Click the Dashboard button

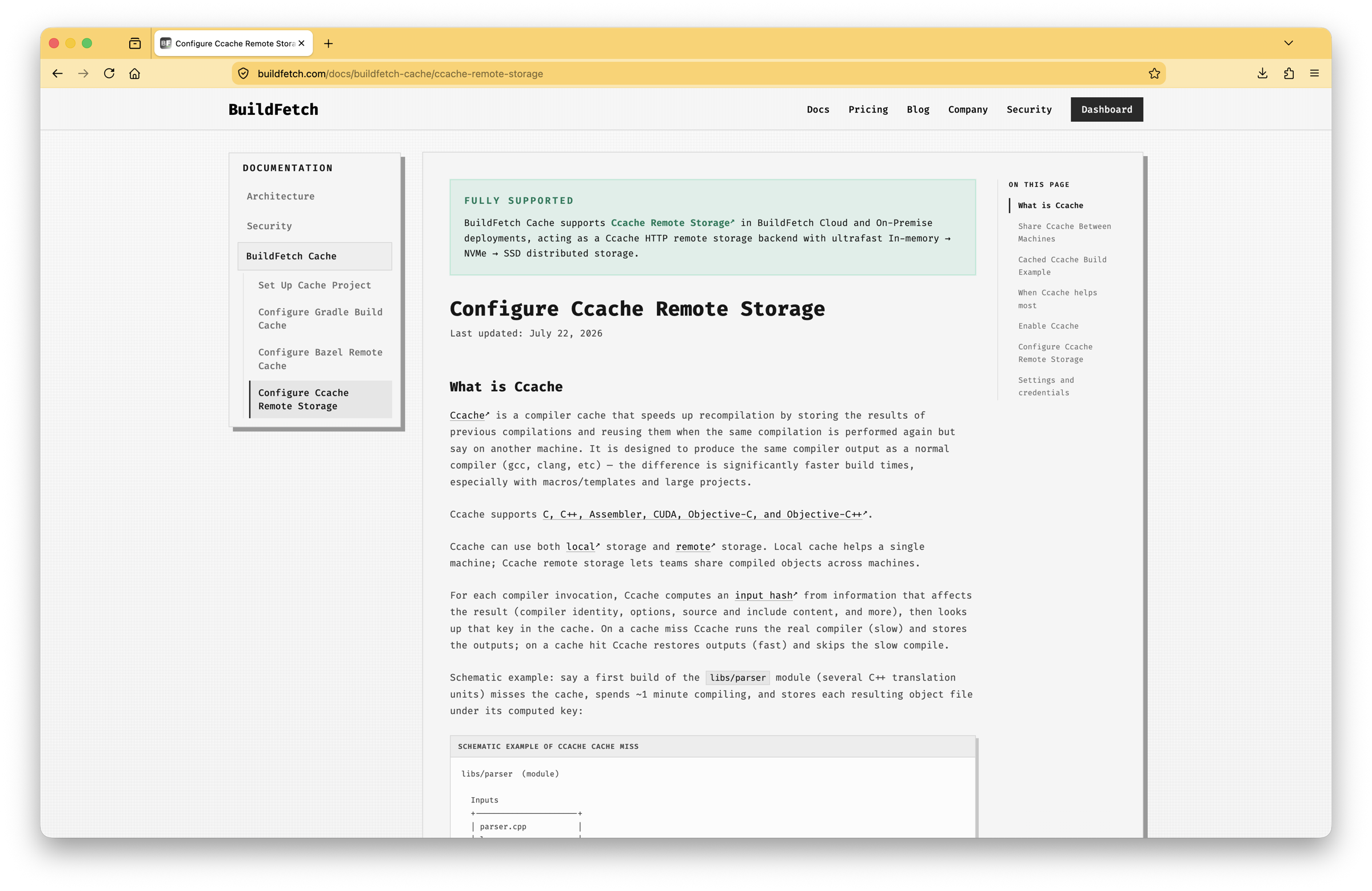coord(1106,110)
